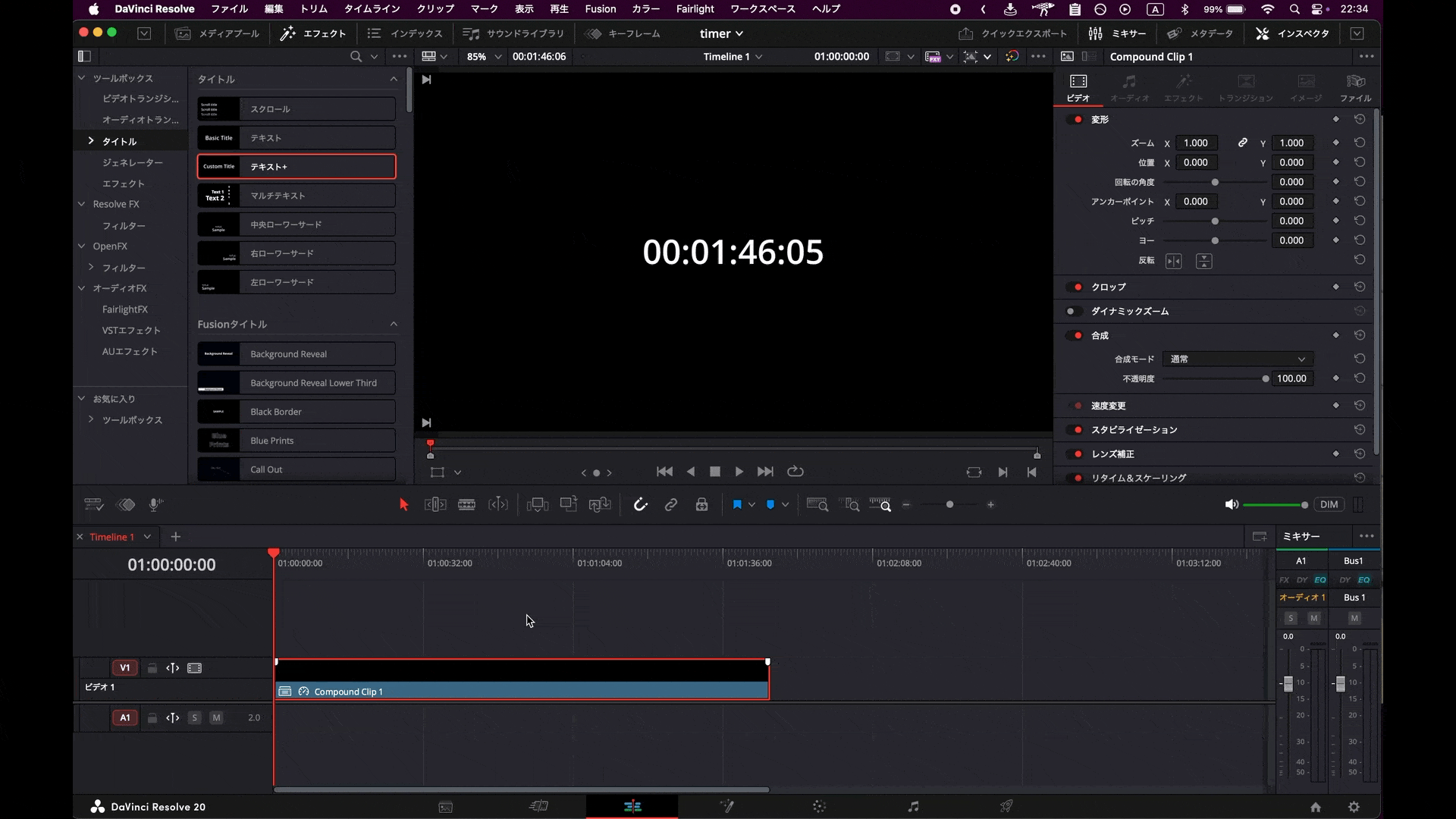Adjust the 不透明度 opacity slider
The height and width of the screenshot is (819, 1456).
pos(1265,378)
